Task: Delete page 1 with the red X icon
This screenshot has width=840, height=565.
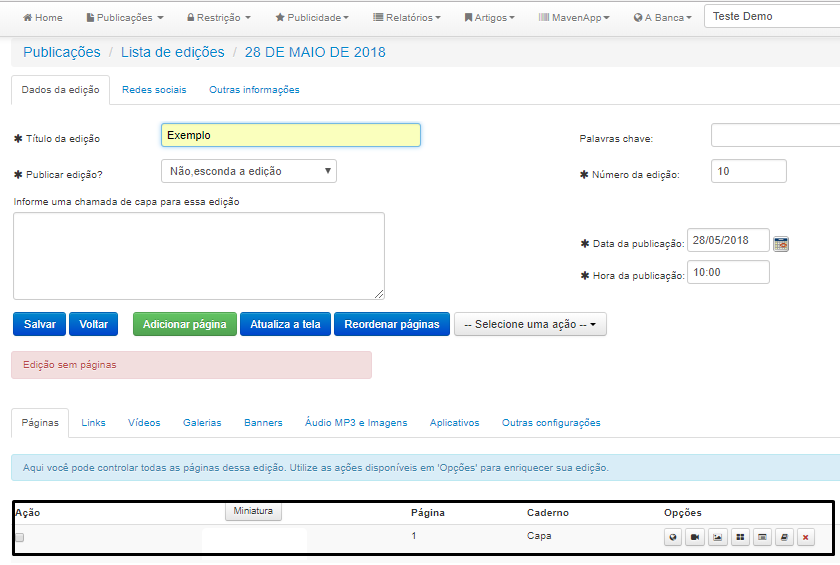Action: coord(805,537)
